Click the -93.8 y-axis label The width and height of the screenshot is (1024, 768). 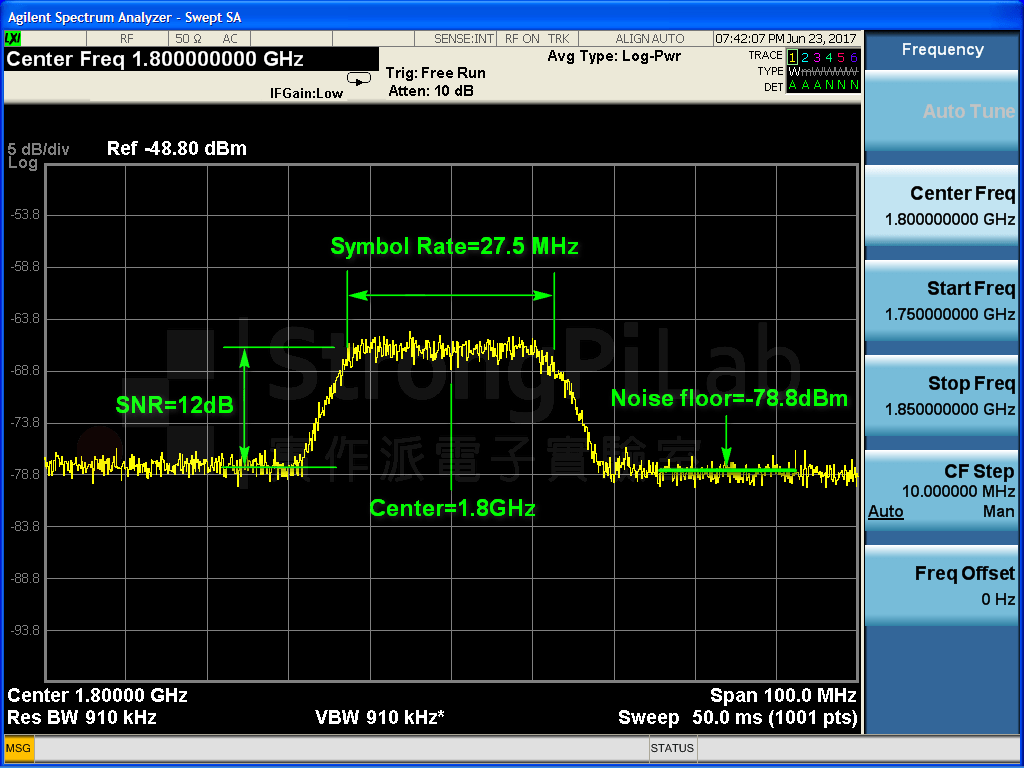(24, 630)
